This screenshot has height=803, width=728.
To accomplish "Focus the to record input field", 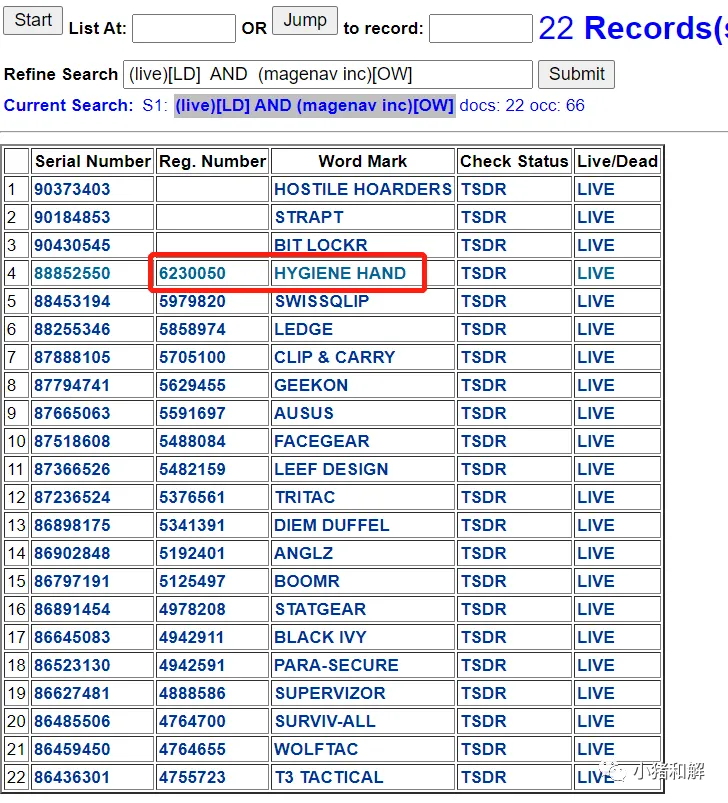I will coord(481,29).
